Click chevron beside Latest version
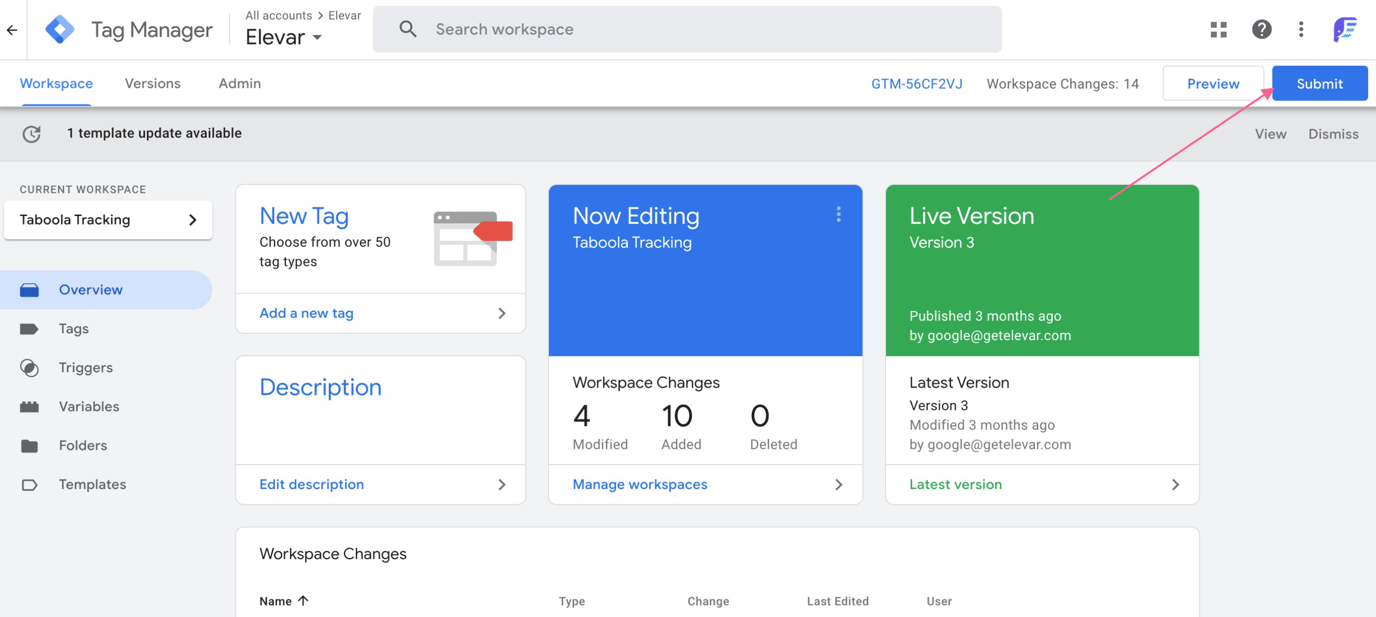The image size is (1376, 617). click(1176, 484)
